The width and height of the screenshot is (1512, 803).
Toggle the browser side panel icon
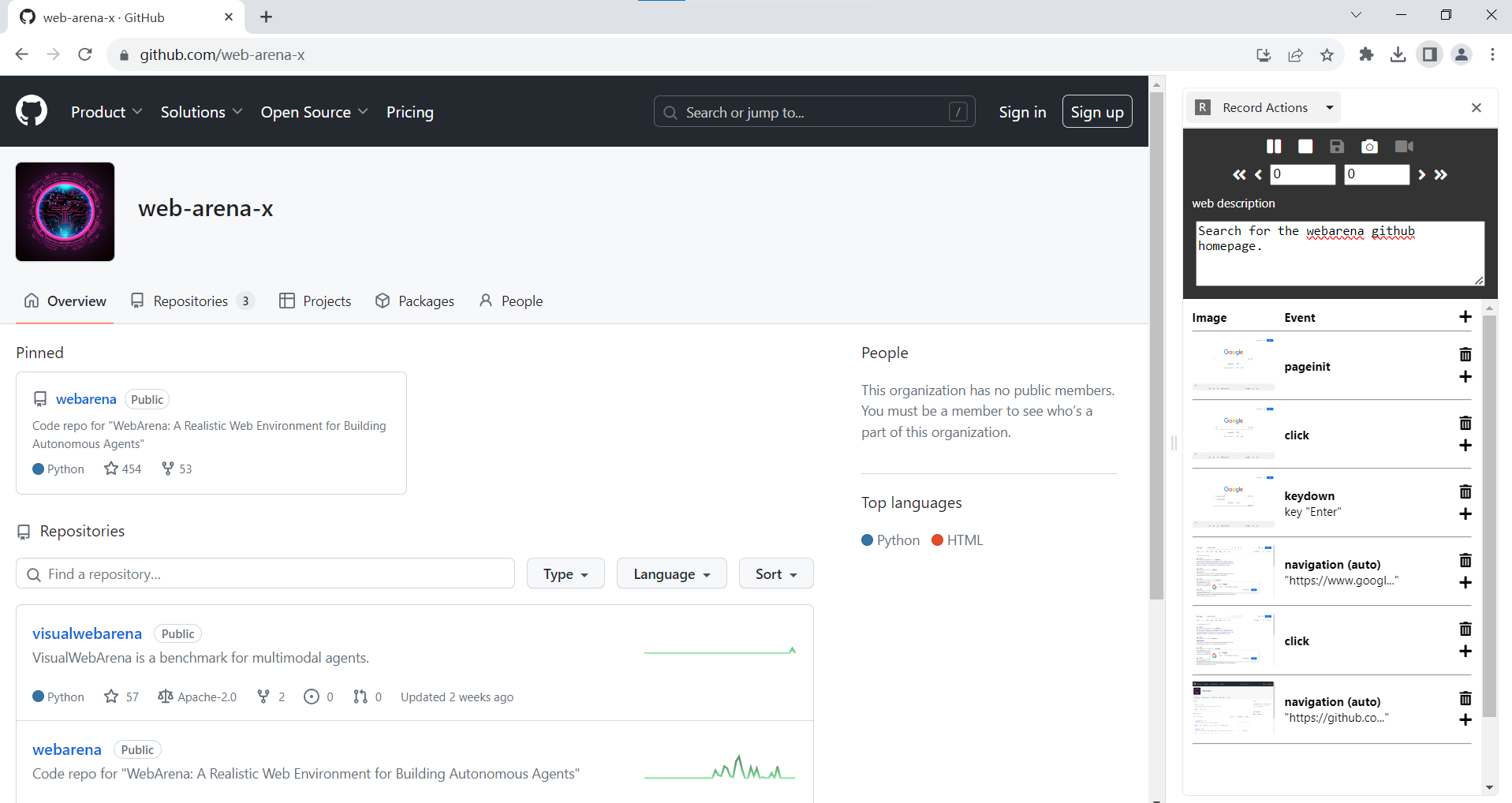[1429, 54]
